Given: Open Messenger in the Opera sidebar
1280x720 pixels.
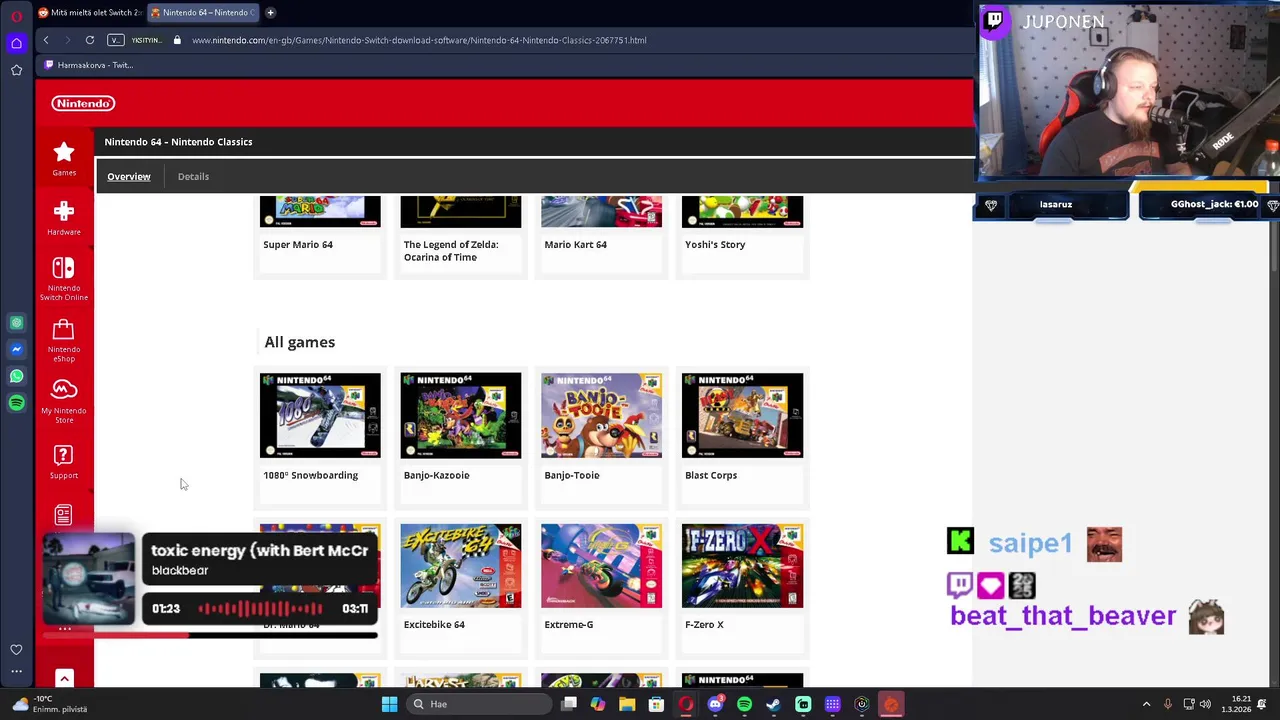Looking at the screenshot, I should (16, 349).
